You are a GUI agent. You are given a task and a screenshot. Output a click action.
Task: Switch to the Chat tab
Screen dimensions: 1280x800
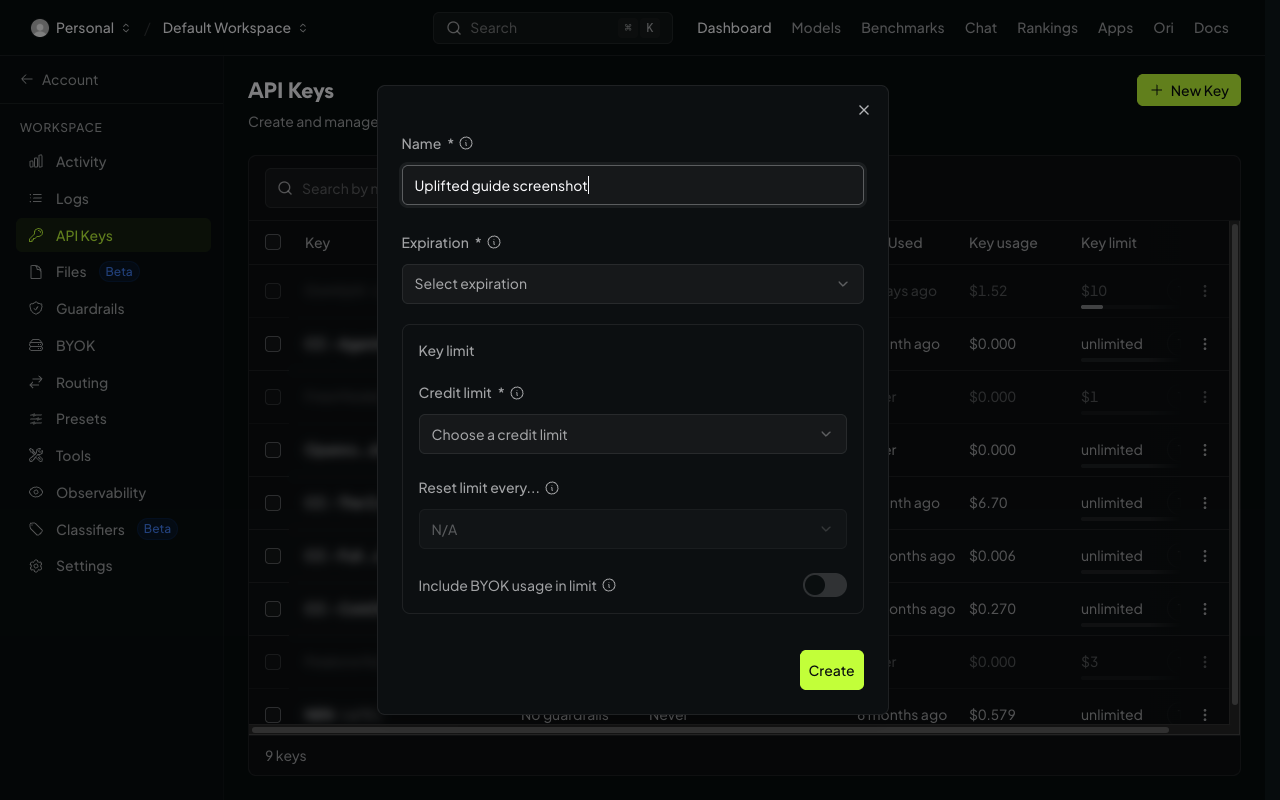coord(981,28)
